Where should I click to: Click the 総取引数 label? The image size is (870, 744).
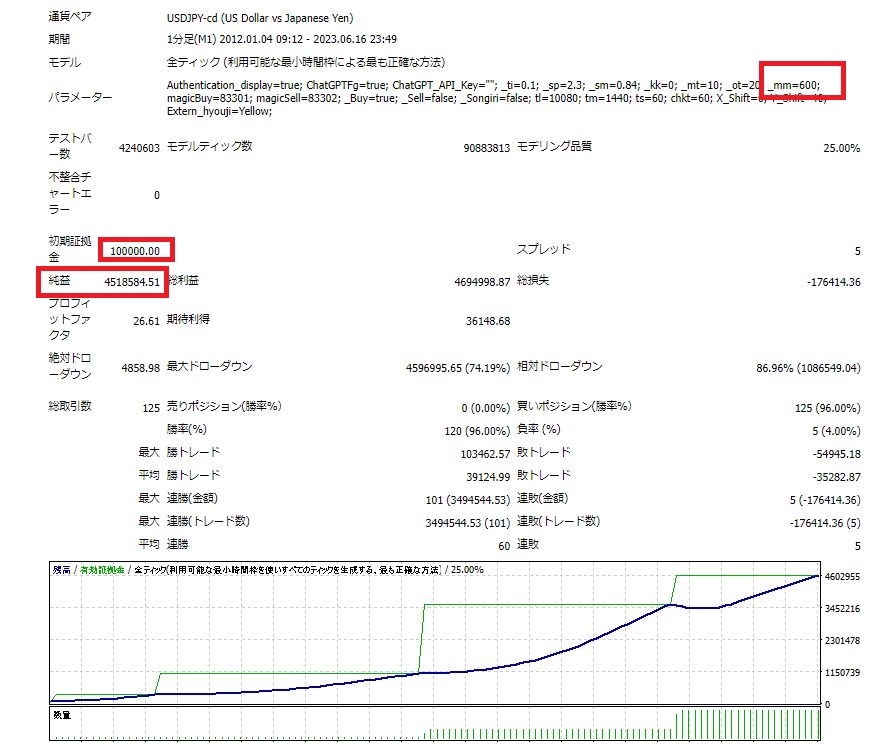point(69,406)
